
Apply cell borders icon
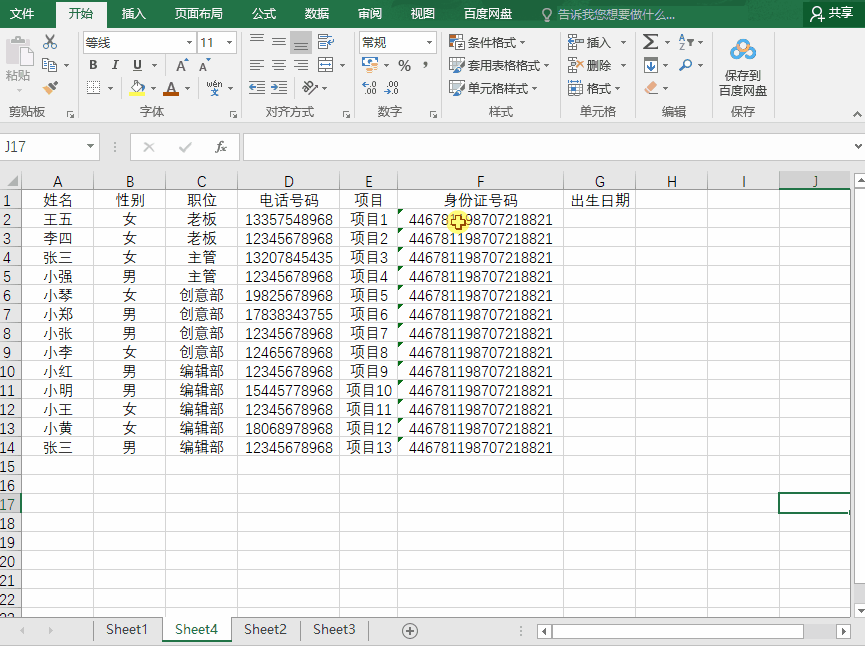[x=94, y=88]
